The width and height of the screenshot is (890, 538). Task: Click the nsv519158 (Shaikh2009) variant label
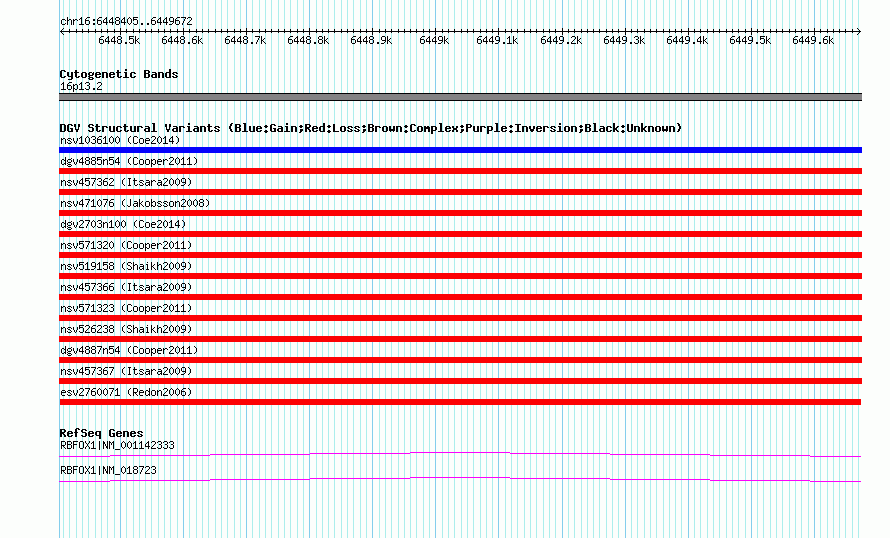coord(126,266)
